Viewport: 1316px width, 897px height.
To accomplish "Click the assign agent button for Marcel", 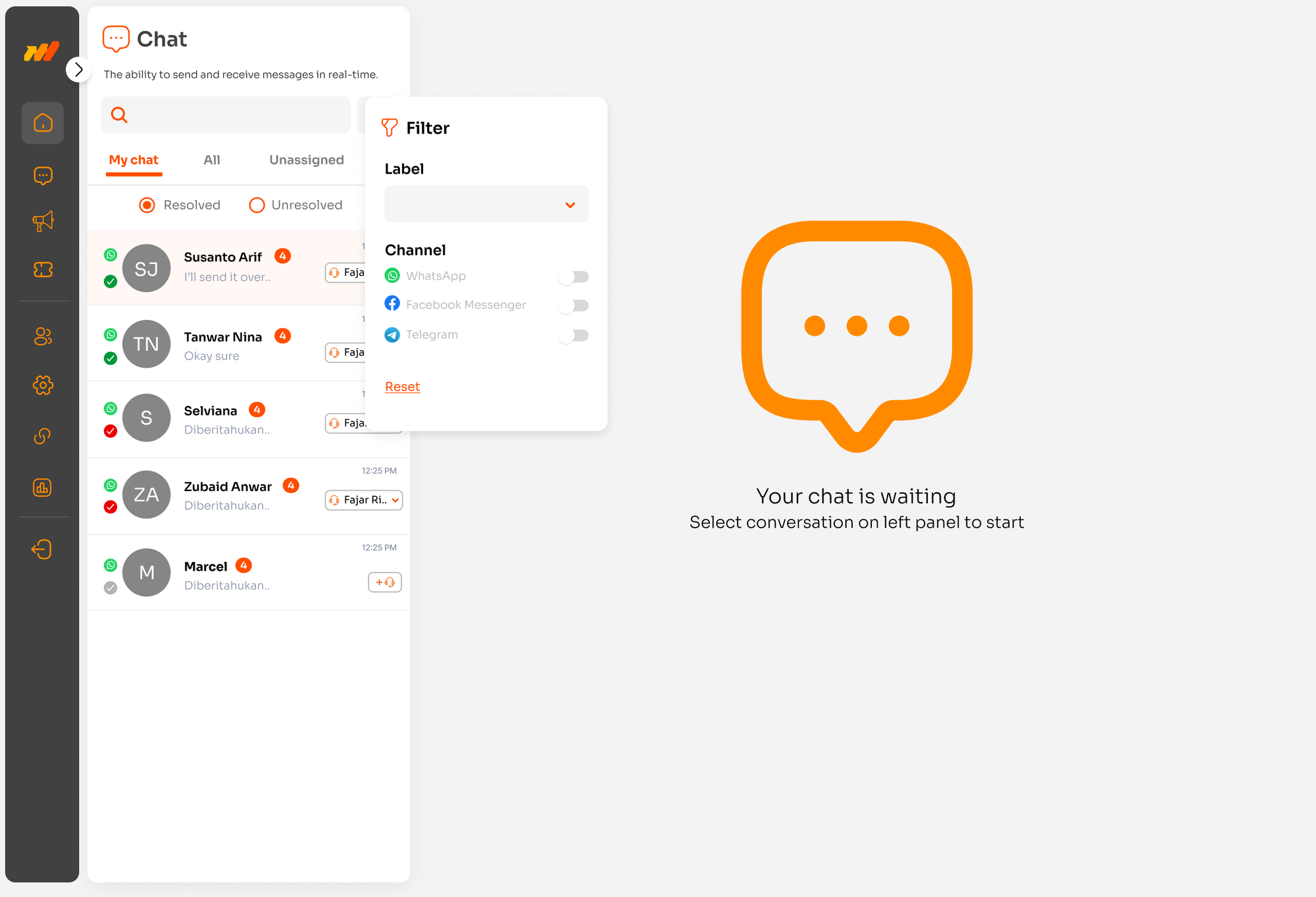I will click(x=385, y=582).
